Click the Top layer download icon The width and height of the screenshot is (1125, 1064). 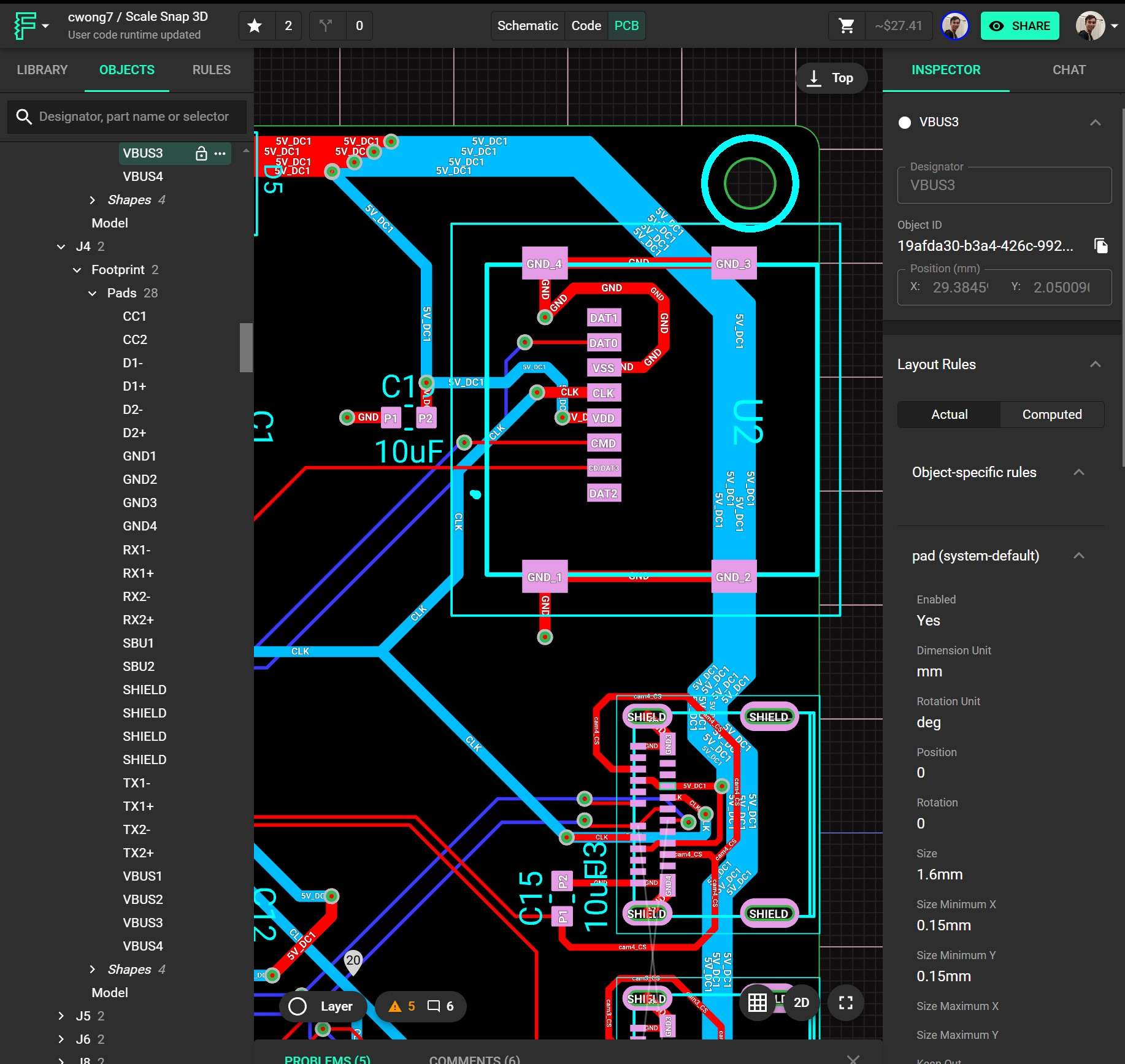[814, 78]
